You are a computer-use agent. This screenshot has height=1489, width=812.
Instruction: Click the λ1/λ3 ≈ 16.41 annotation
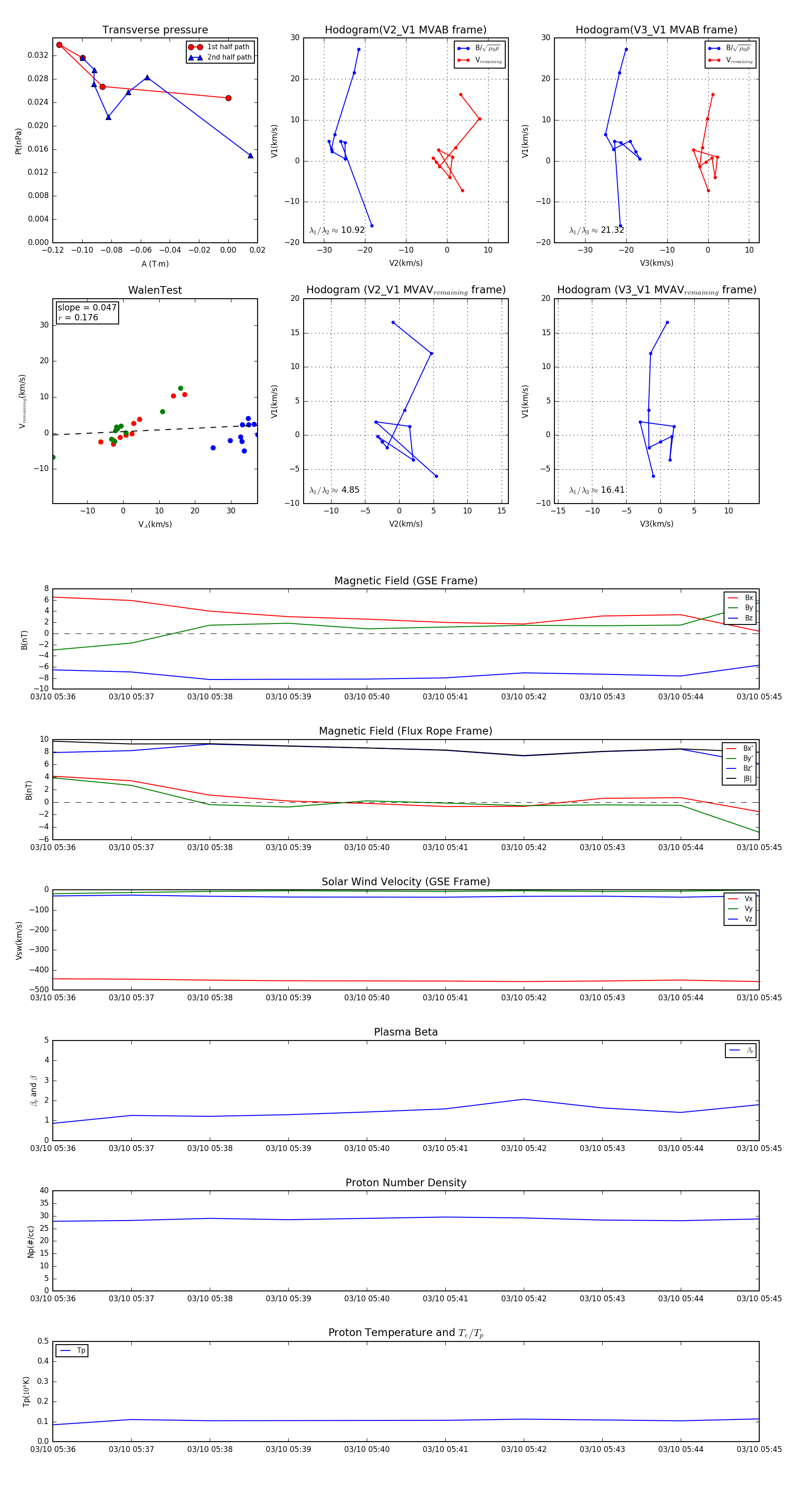coord(596,490)
